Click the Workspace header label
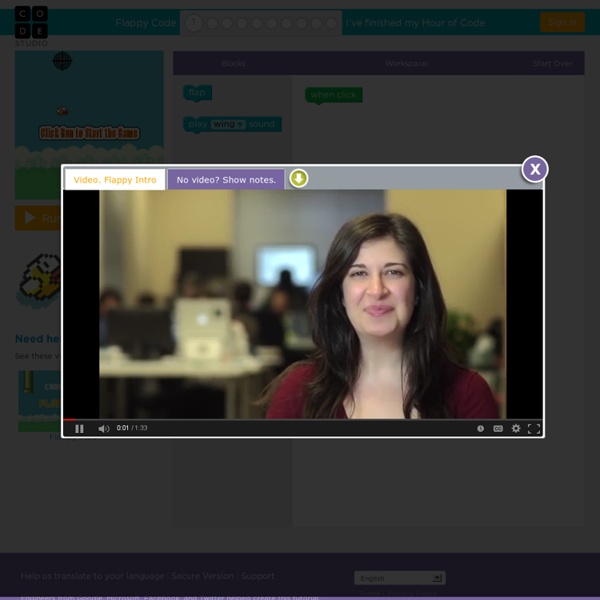Screen dimensions: 600x600 tap(407, 64)
